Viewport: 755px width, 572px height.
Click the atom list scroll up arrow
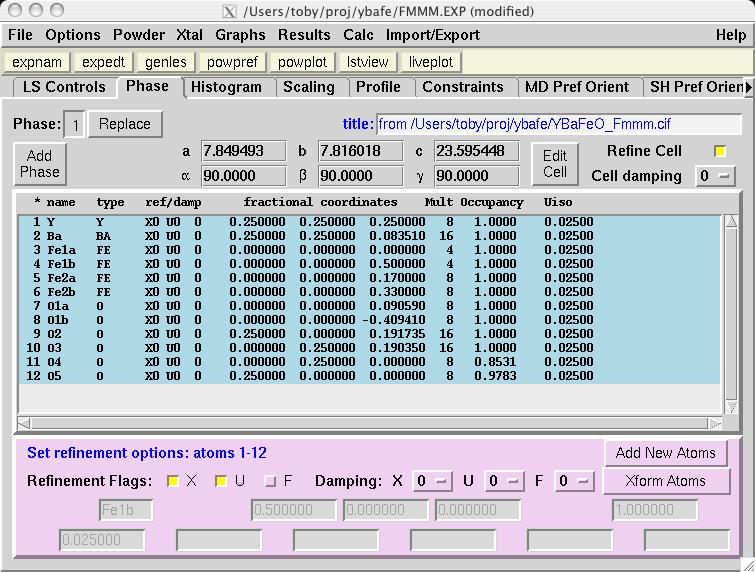[731, 221]
